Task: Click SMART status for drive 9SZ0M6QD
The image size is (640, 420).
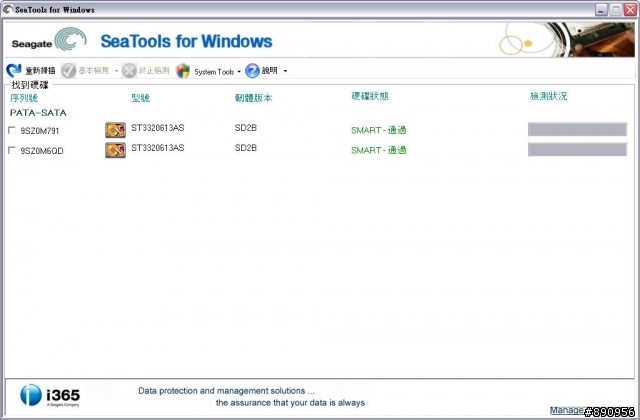Action: pos(378,150)
